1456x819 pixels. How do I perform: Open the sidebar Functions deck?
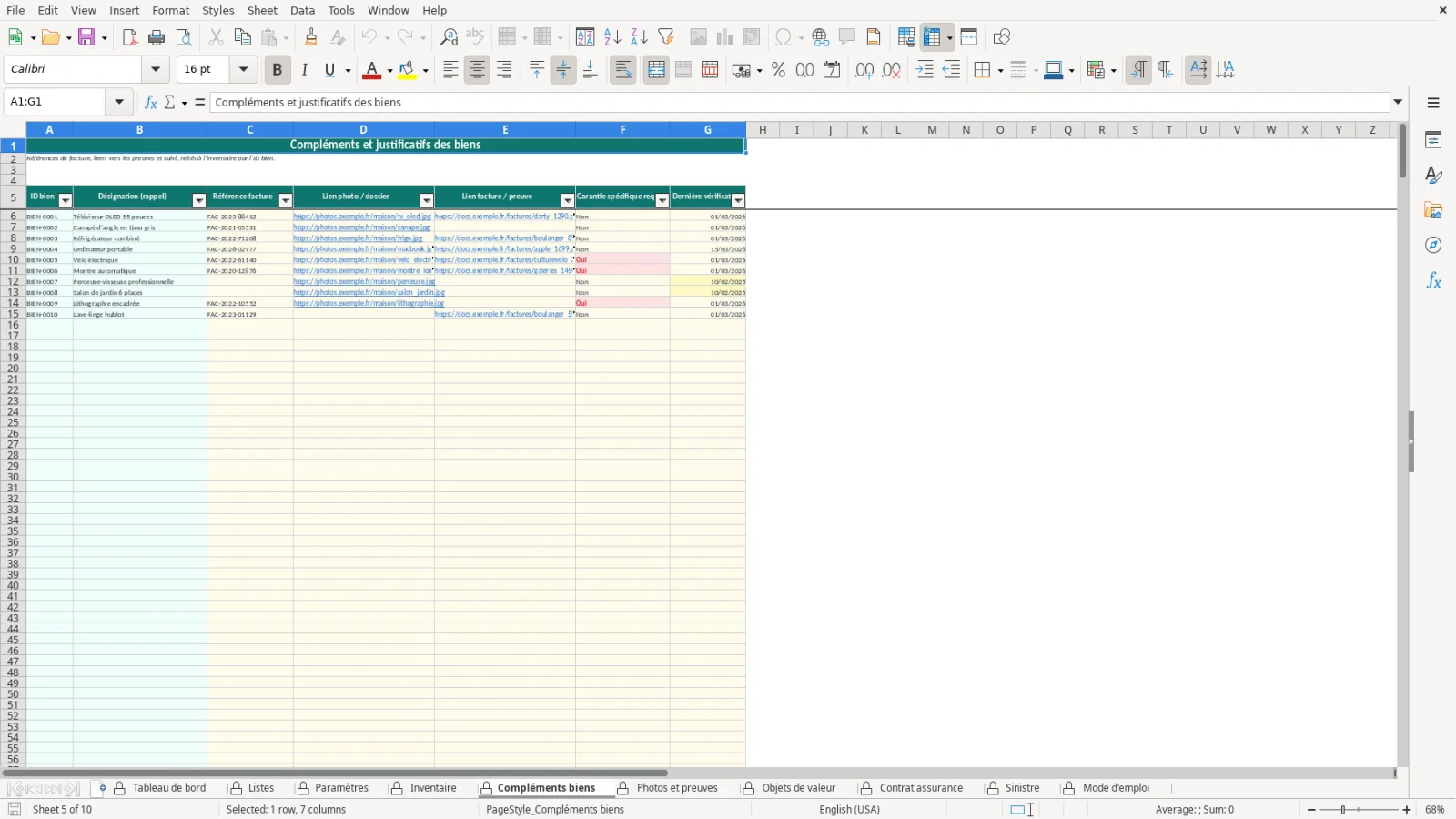point(1433,281)
